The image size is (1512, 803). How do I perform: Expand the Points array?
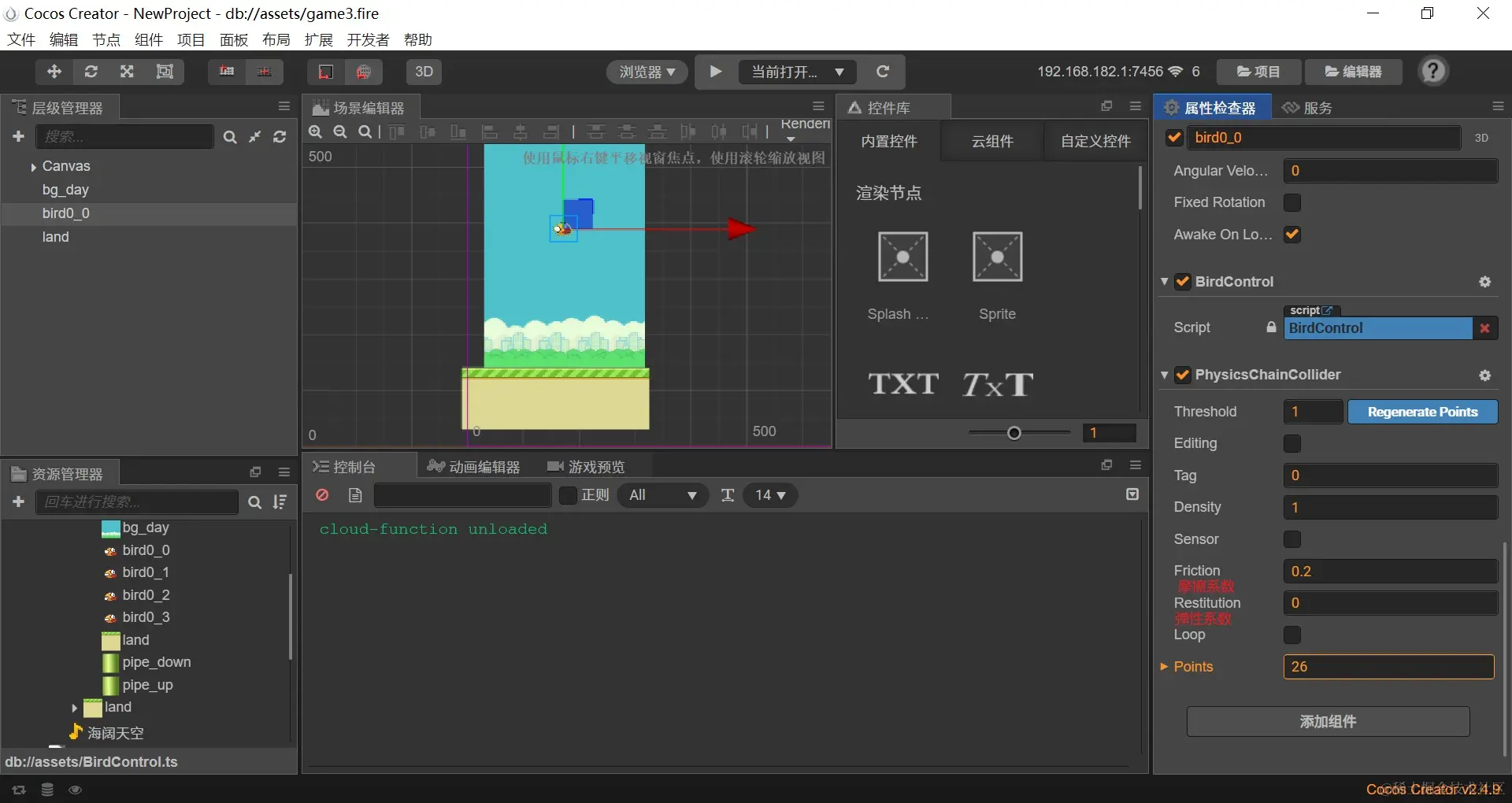[x=1164, y=667]
